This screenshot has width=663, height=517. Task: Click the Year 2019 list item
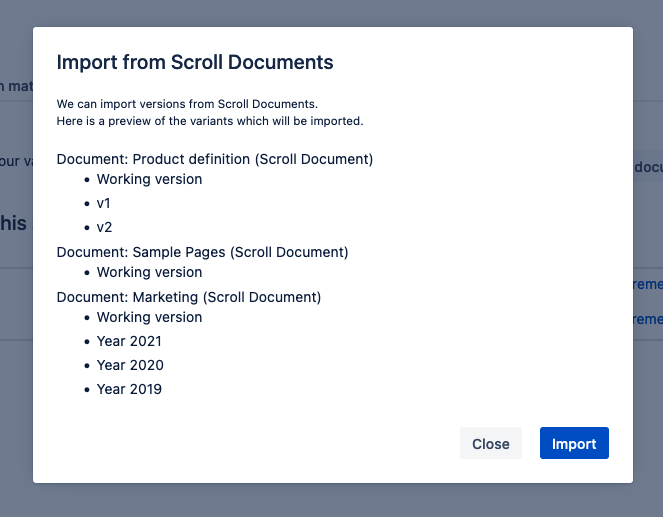tap(129, 389)
